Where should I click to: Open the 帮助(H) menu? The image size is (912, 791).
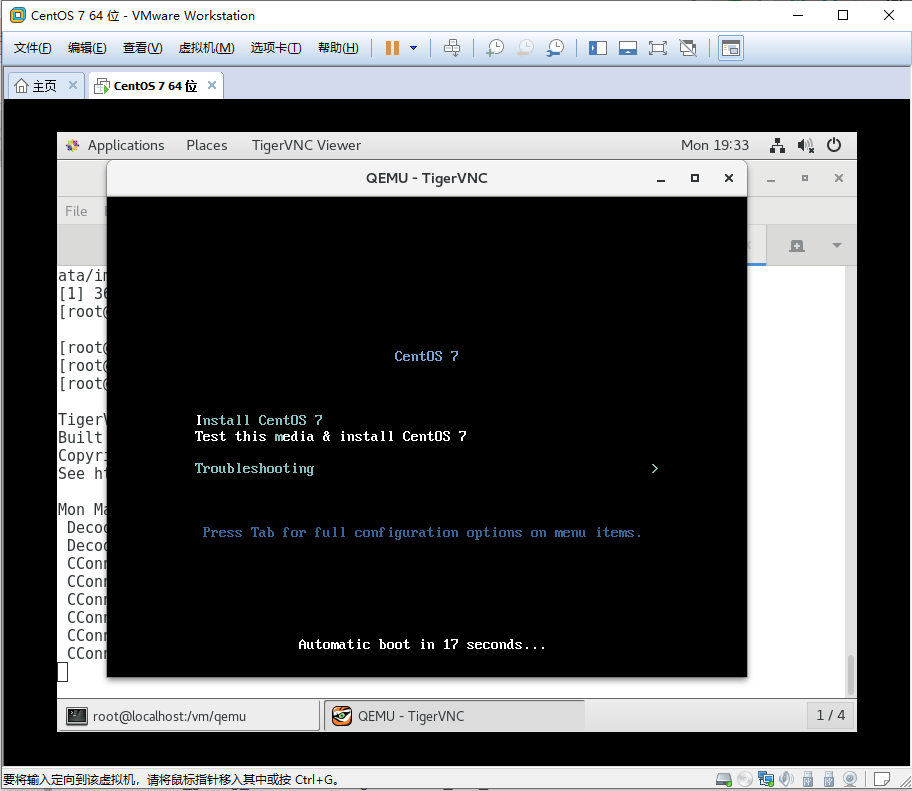point(338,48)
